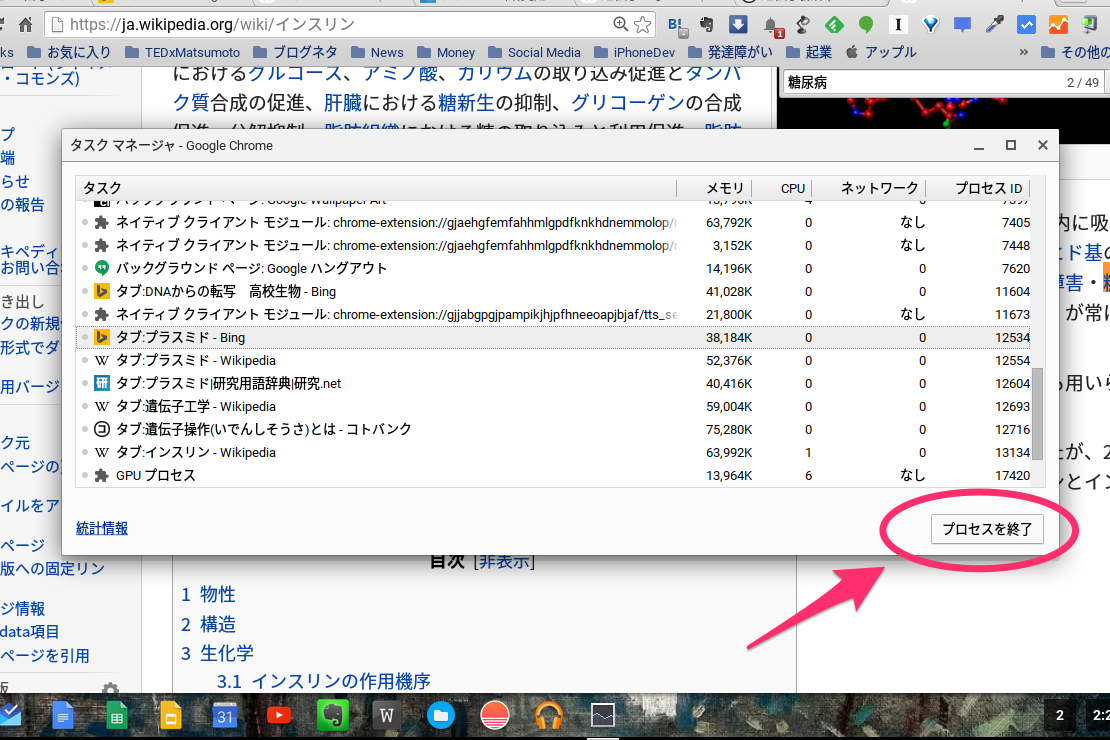The height and width of the screenshot is (740, 1110).
Task: Open the Instapaper 'I' extension icon
Action: point(898,25)
